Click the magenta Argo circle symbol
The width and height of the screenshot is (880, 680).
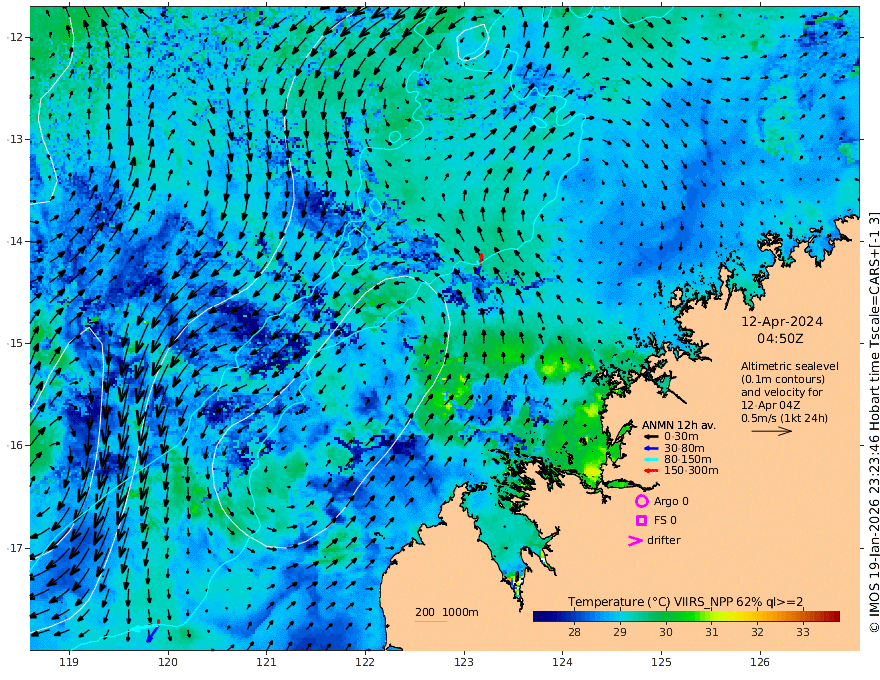pyautogui.click(x=641, y=501)
